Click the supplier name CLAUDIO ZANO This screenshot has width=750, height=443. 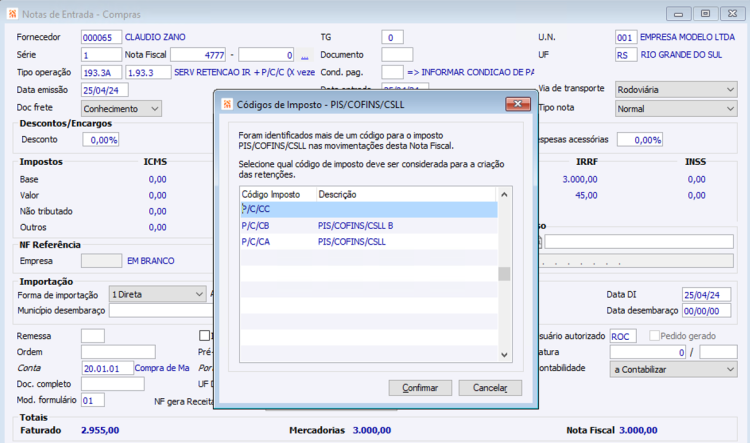pyautogui.click(x=155, y=37)
